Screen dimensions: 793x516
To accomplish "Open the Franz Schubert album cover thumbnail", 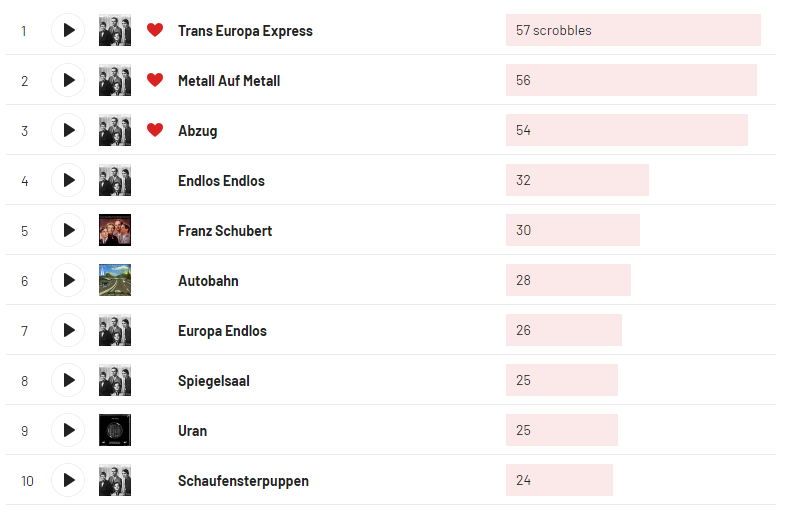I will click(115, 230).
